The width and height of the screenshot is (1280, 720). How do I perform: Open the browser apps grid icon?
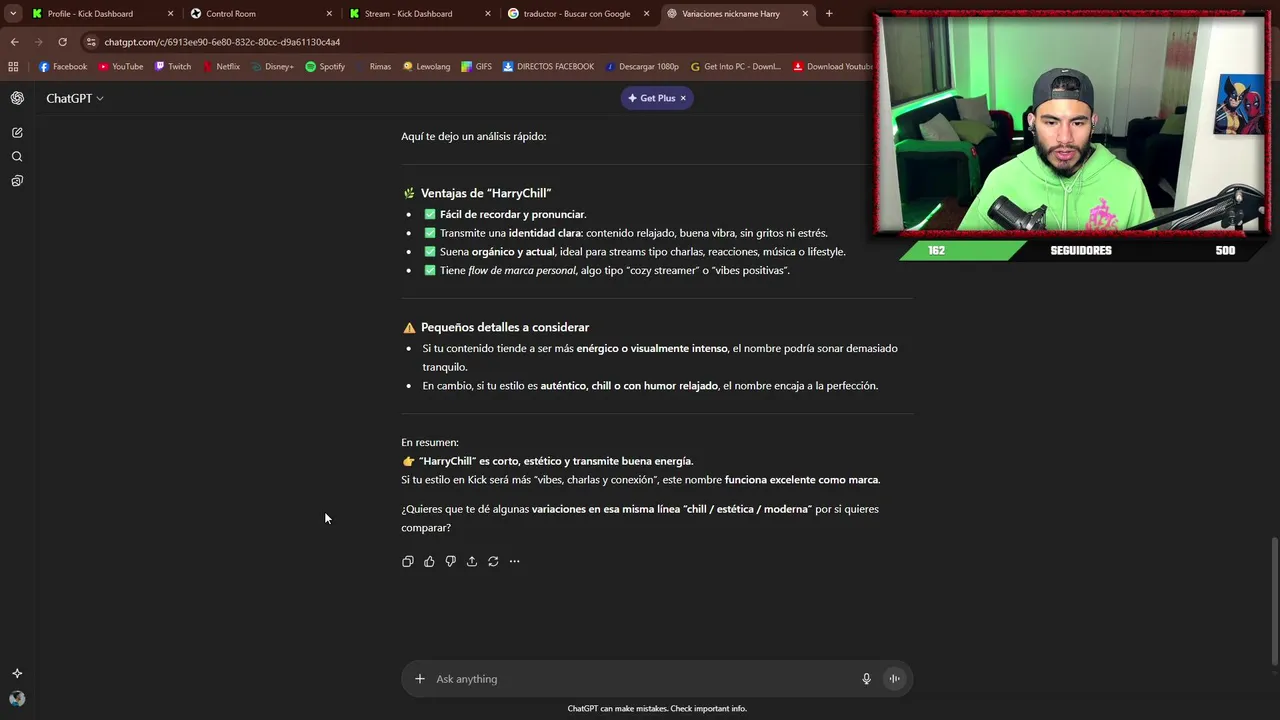point(13,67)
